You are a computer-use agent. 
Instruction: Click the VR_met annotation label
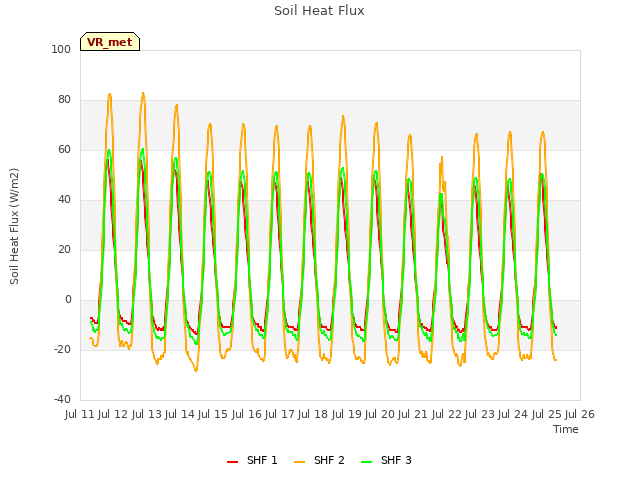[x=110, y=42]
